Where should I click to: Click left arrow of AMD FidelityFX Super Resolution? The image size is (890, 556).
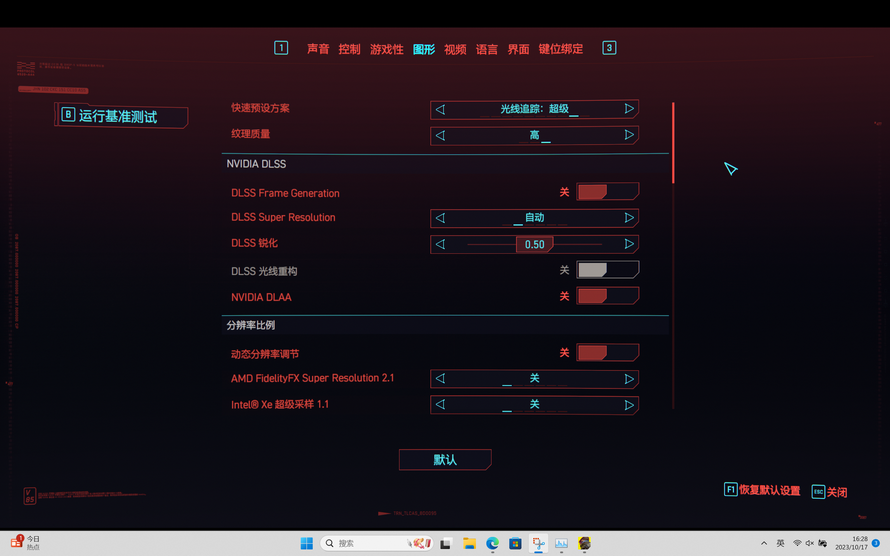440,378
